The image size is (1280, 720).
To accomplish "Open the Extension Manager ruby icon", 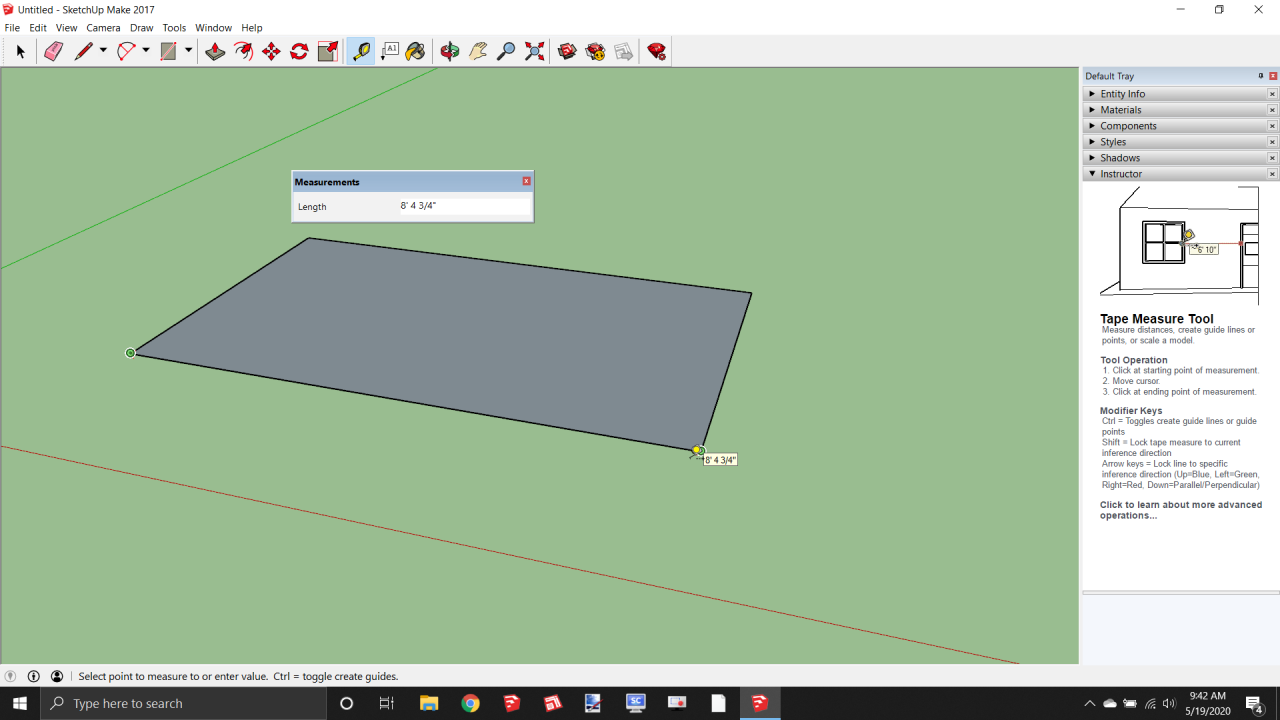I will point(656,51).
